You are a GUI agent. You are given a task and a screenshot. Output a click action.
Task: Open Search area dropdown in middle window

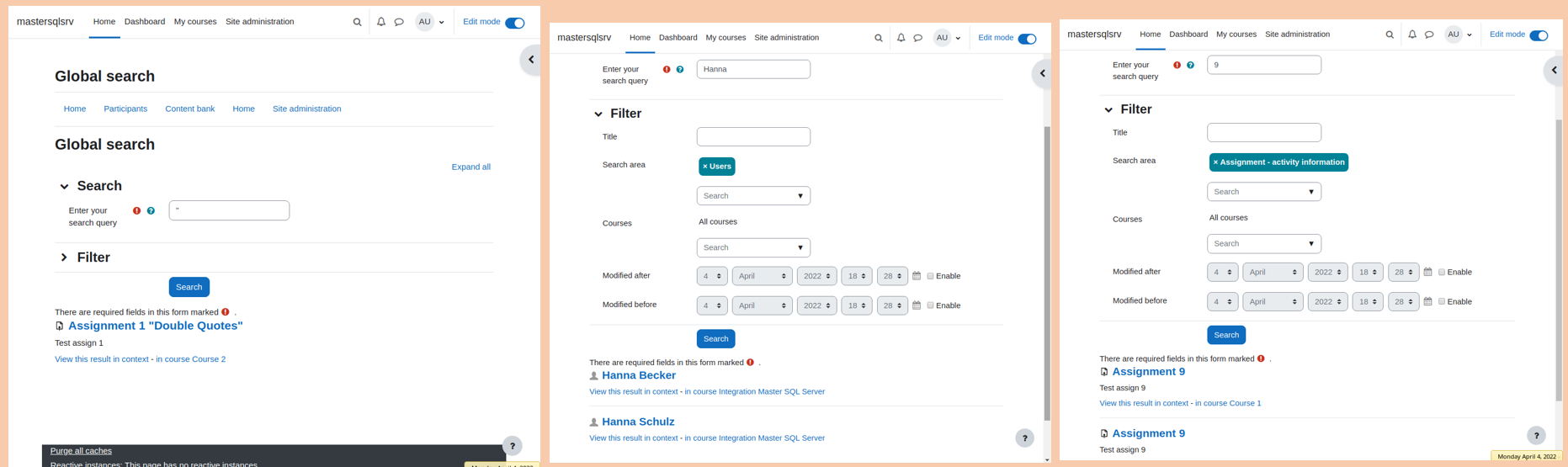click(x=753, y=196)
